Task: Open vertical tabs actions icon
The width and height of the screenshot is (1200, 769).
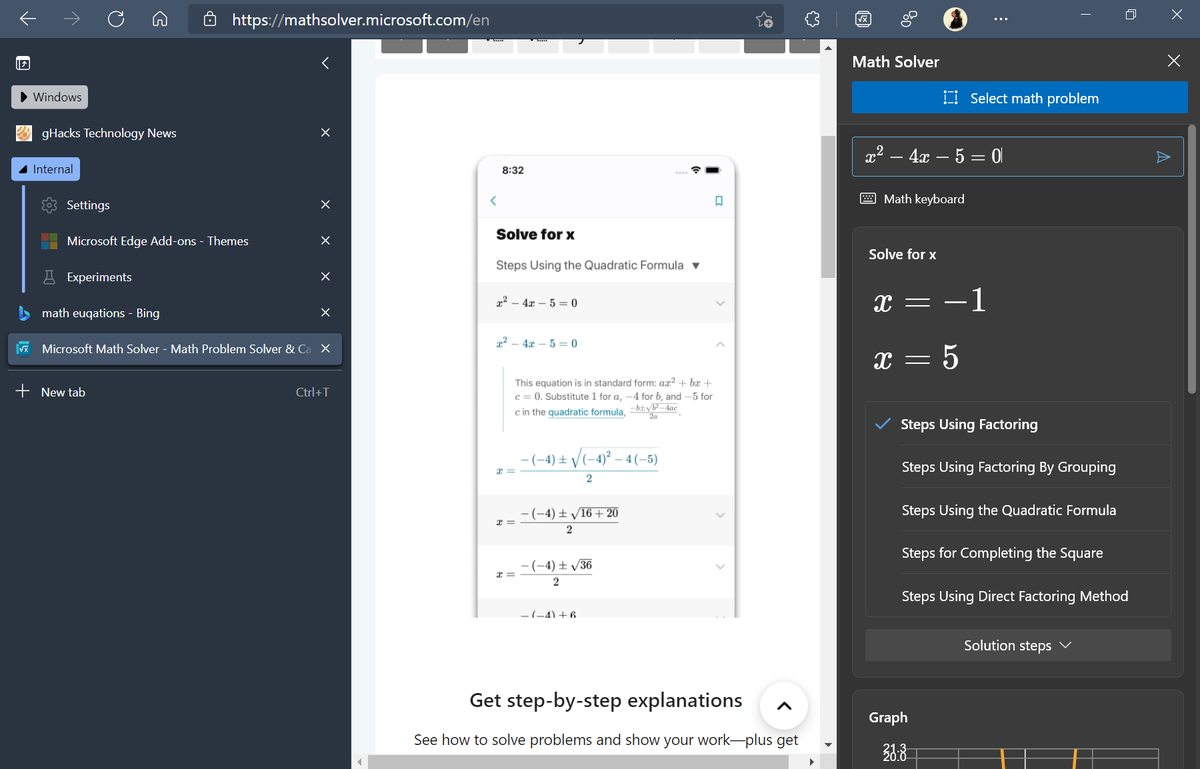Action: coord(22,63)
